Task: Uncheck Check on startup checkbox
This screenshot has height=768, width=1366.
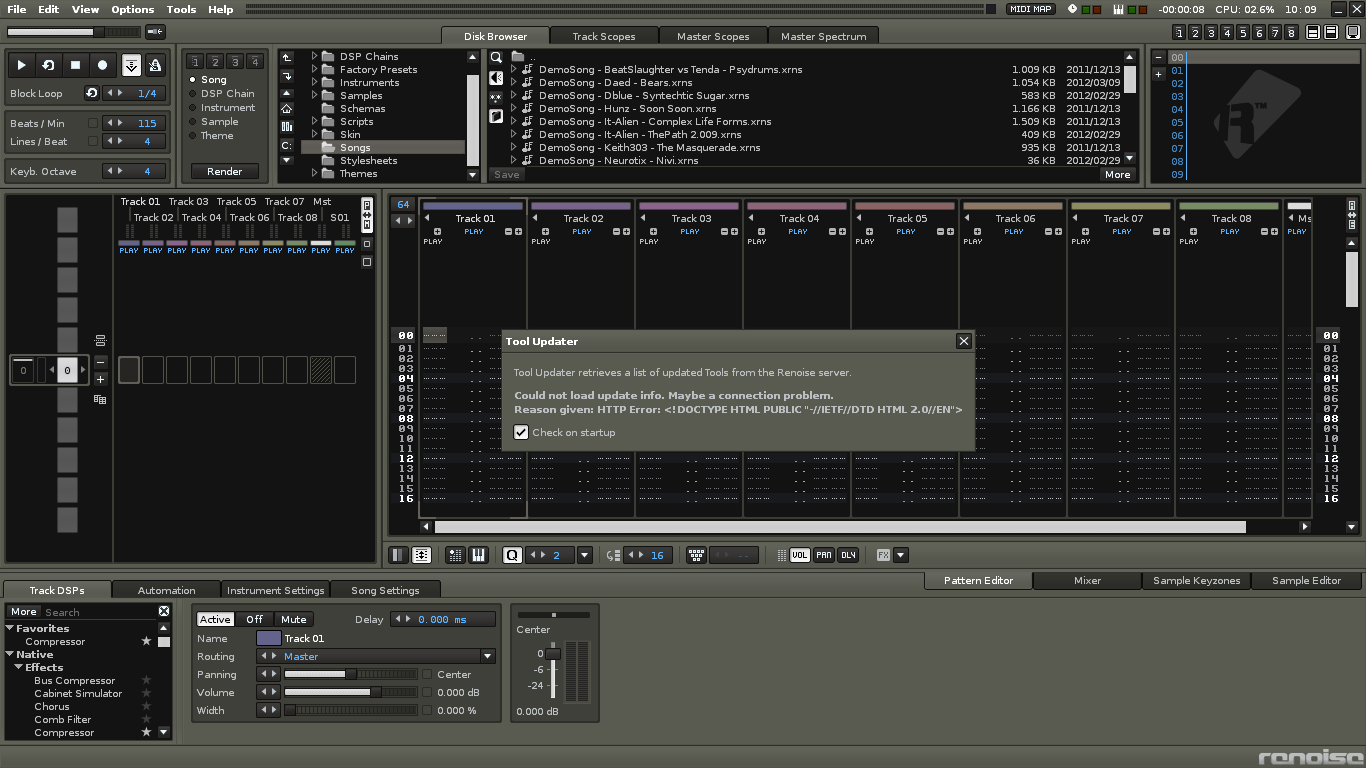Action: point(521,432)
